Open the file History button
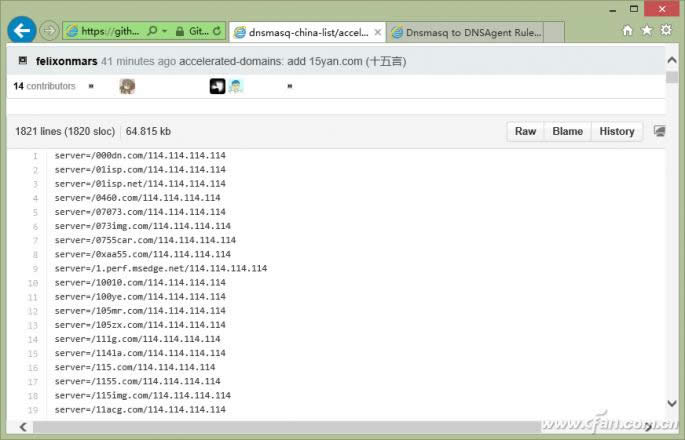 pos(616,131)
